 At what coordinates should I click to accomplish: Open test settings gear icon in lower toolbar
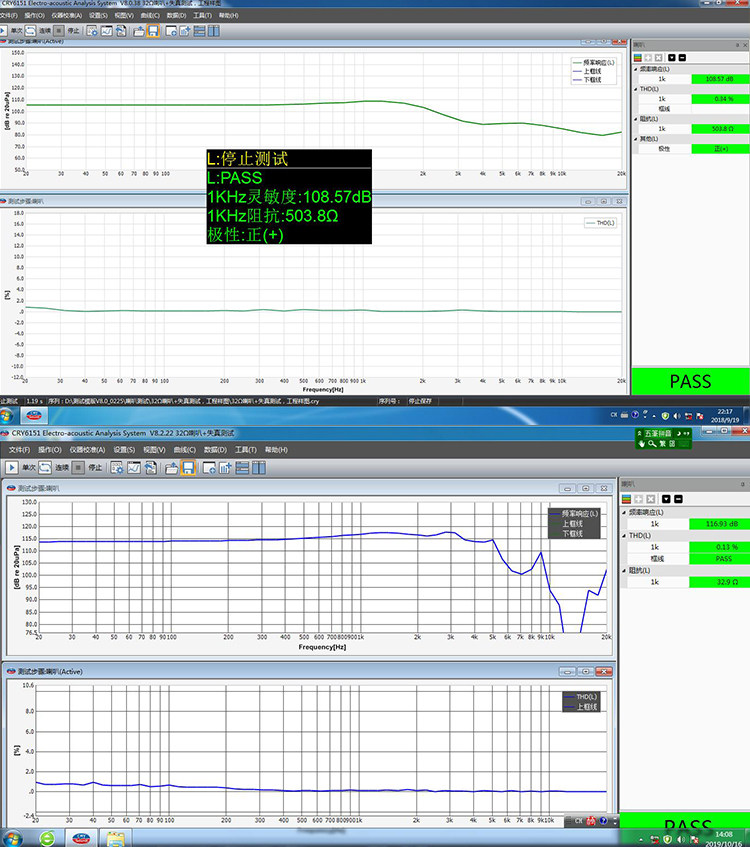(117, 468)
